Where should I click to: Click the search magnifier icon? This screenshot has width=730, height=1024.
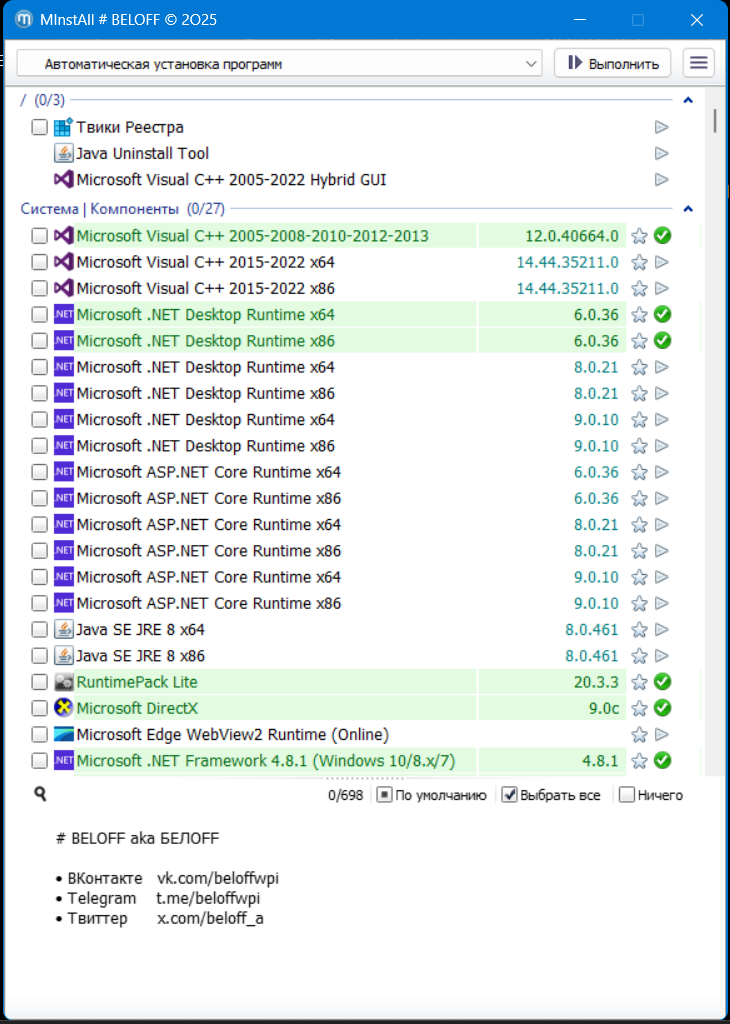(40, 794)
